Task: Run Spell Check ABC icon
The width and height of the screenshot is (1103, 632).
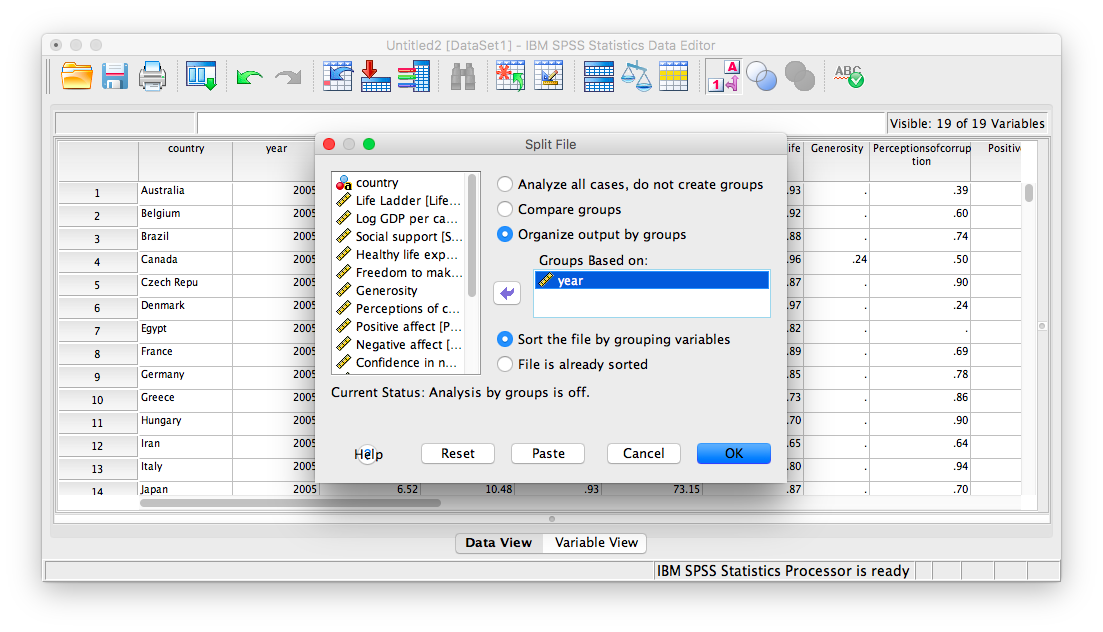Action: point(848,76)
